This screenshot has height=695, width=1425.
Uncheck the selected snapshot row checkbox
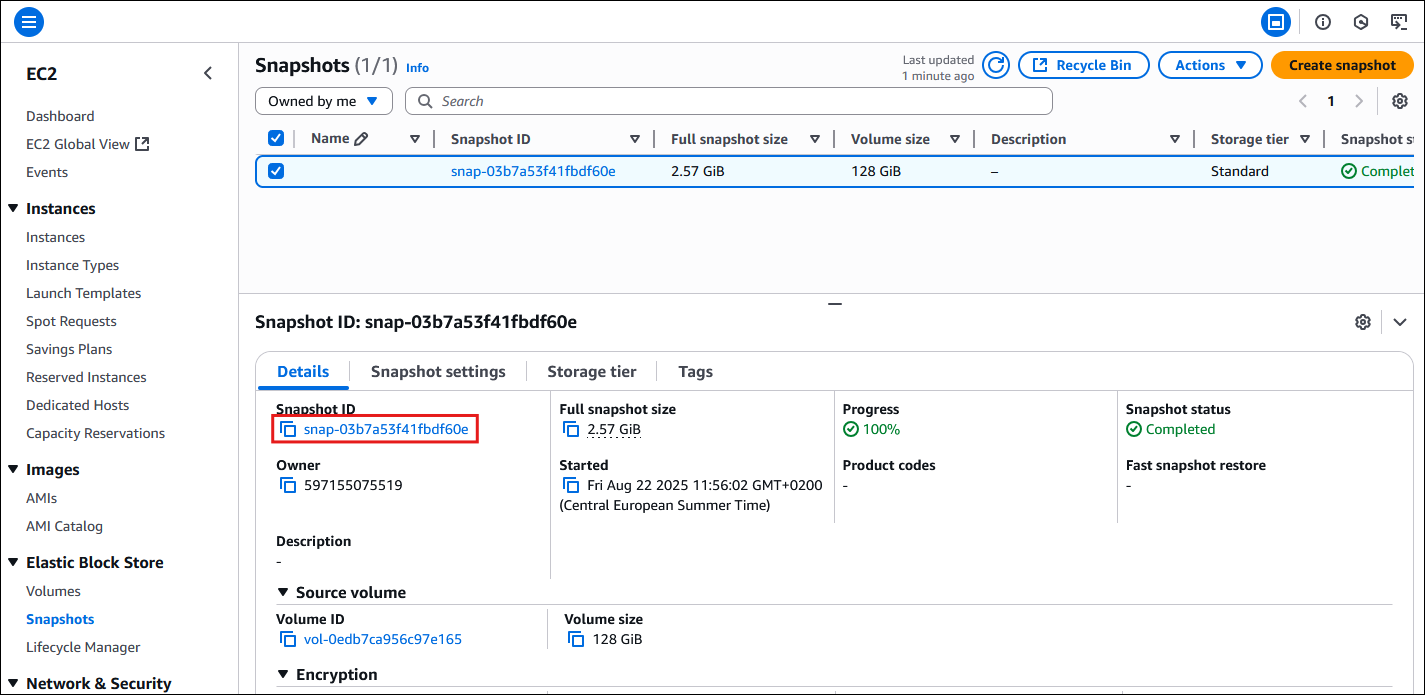[276, 170]
